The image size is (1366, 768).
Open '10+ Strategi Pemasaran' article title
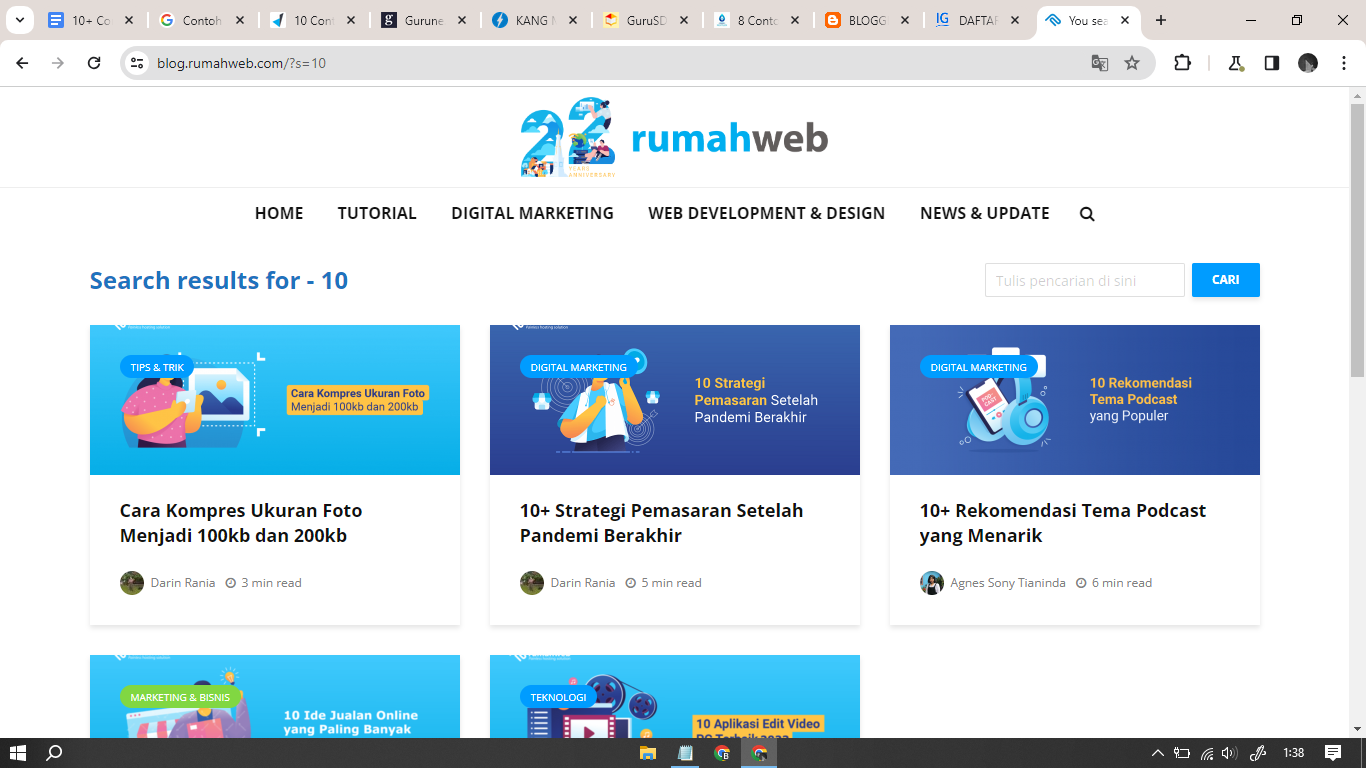(661, 523)
